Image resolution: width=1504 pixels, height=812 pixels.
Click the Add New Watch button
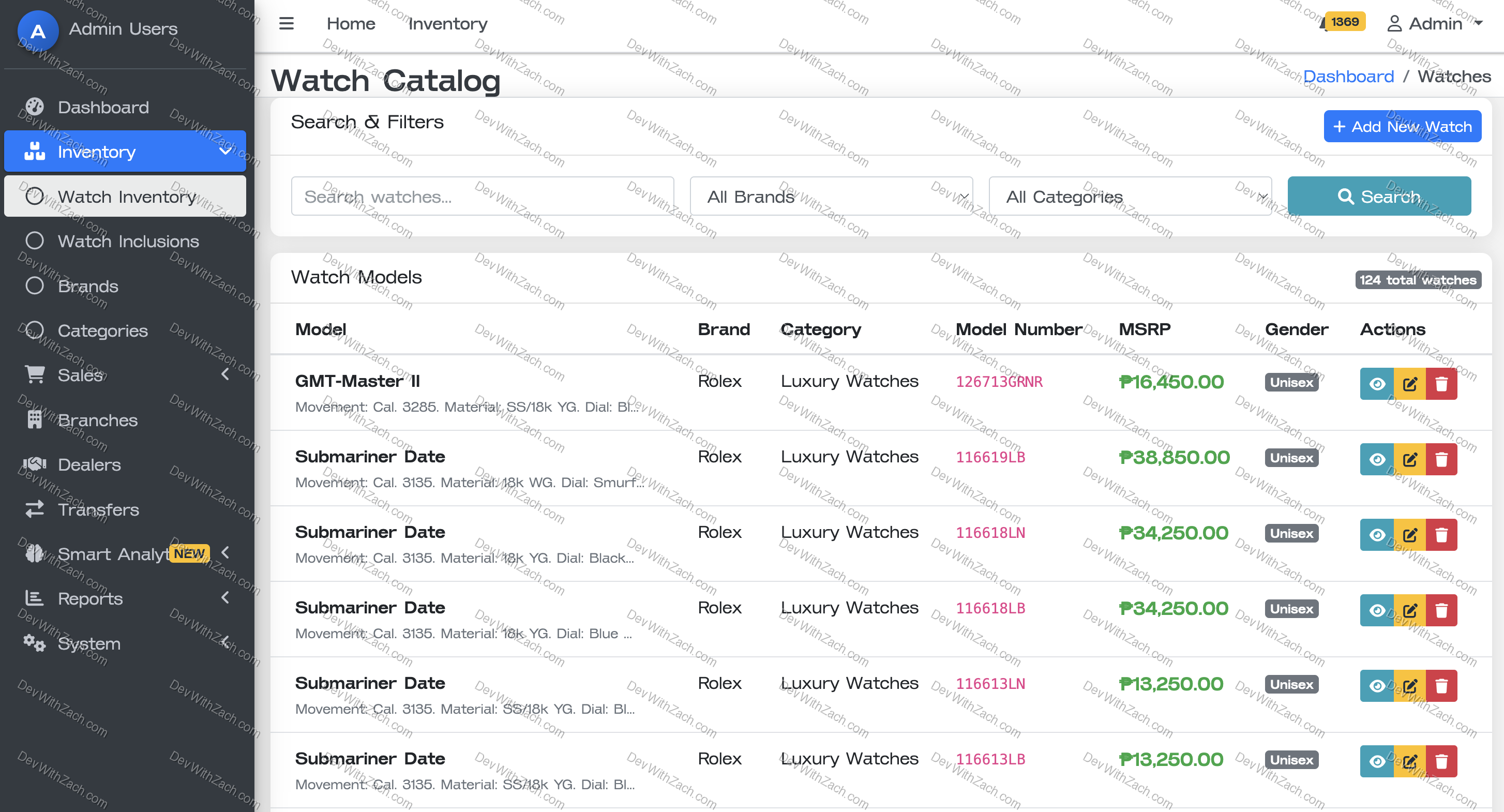click(x=1402, y=126)
